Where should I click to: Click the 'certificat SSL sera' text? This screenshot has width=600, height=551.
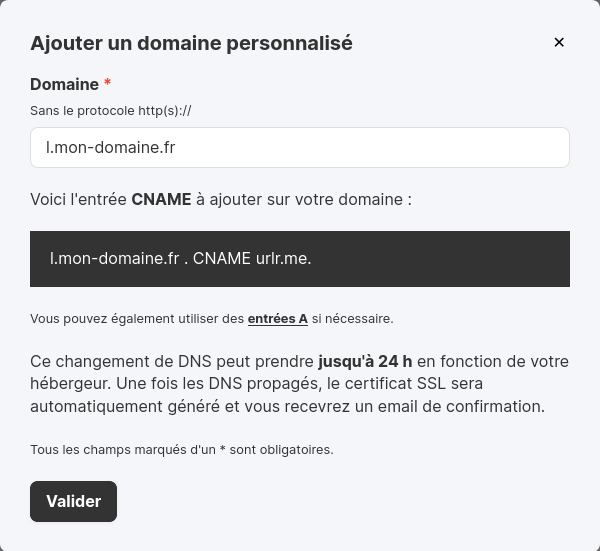pos(414,383)
